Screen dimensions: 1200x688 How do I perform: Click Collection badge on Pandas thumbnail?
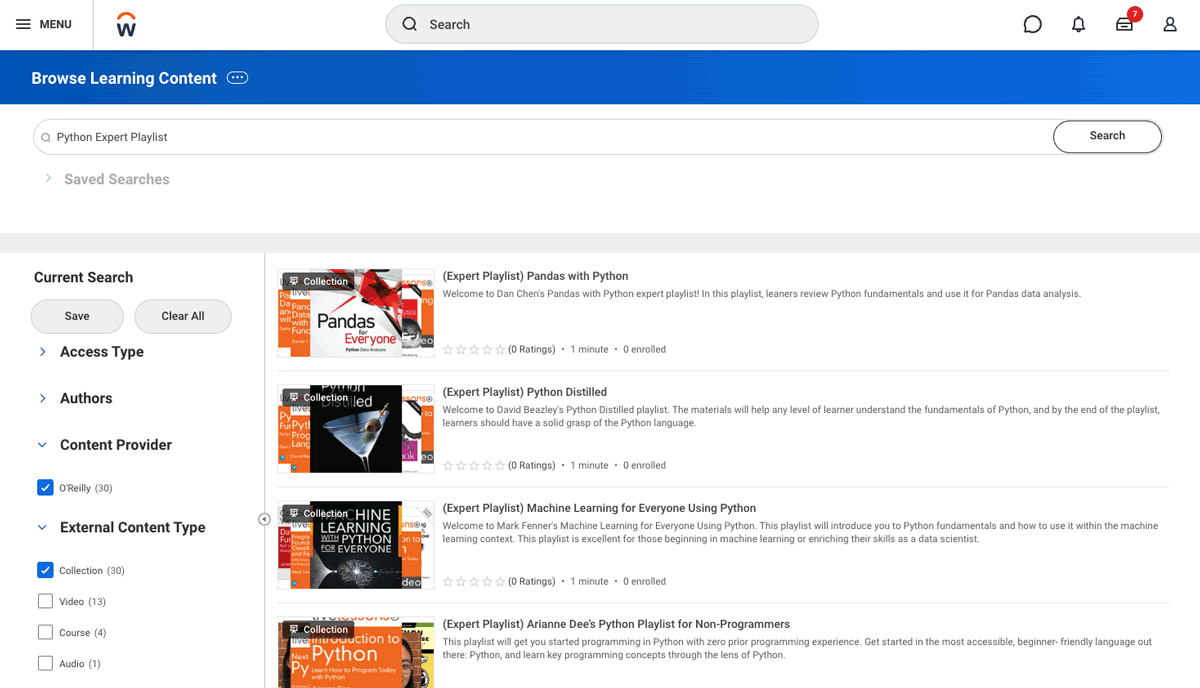319,281
